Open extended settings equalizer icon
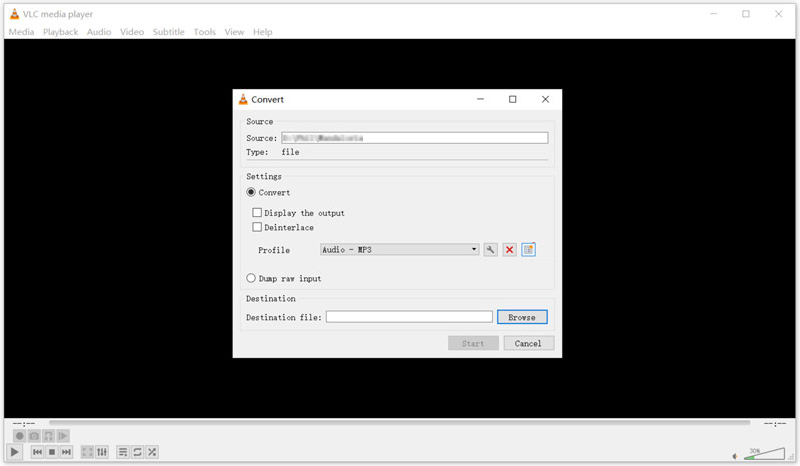Screen dimensions: 800x466 tap(102, 452)
